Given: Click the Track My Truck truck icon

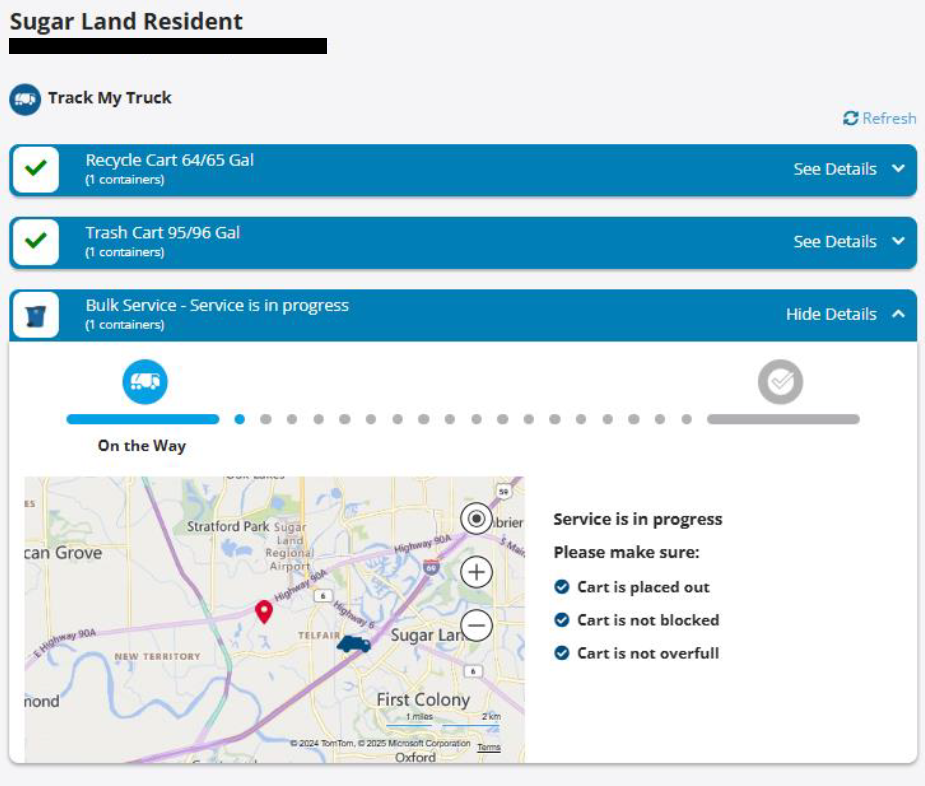Looking at the screenshot, I should (27, 98).
